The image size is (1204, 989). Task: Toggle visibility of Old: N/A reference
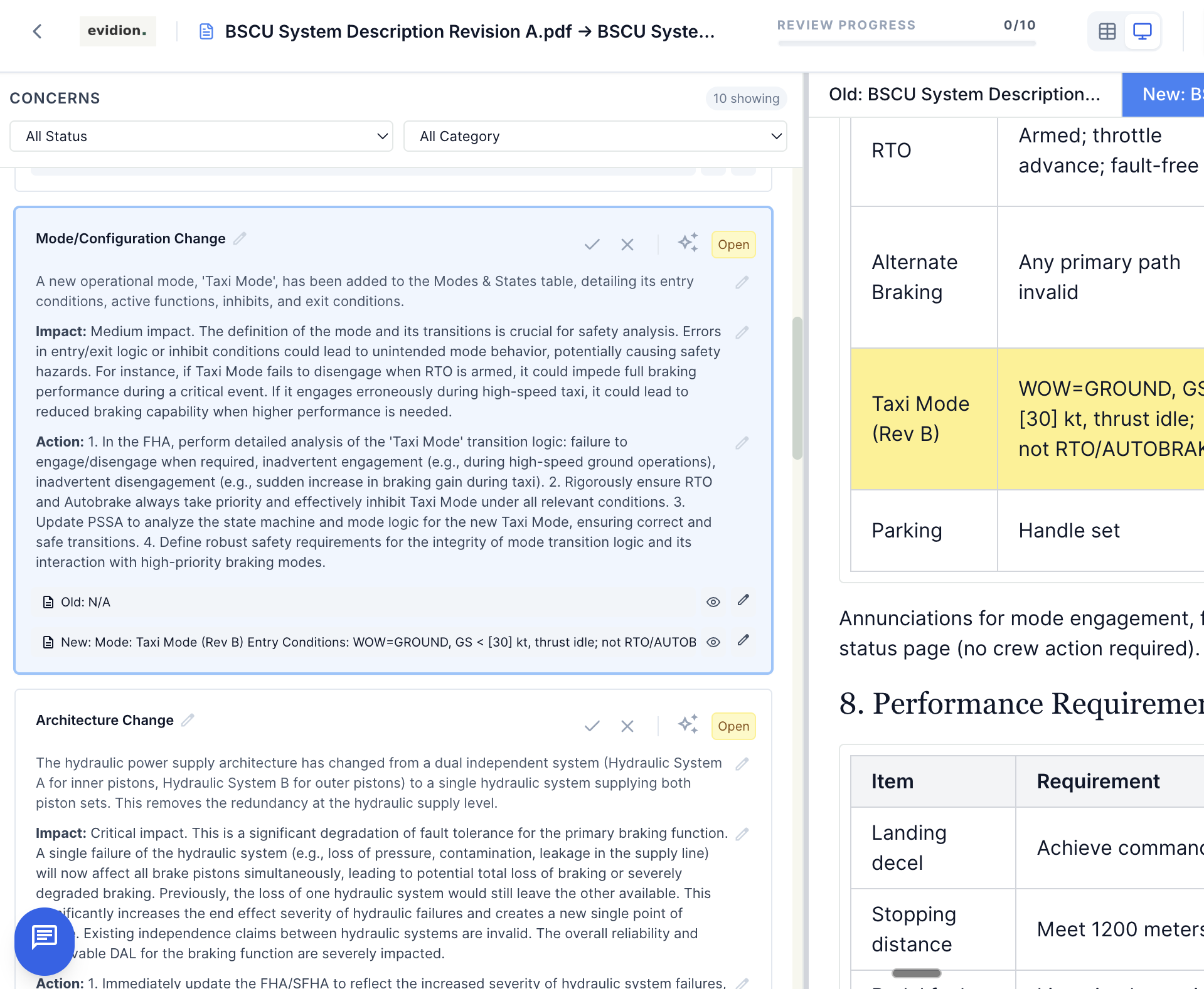(713, 602)
